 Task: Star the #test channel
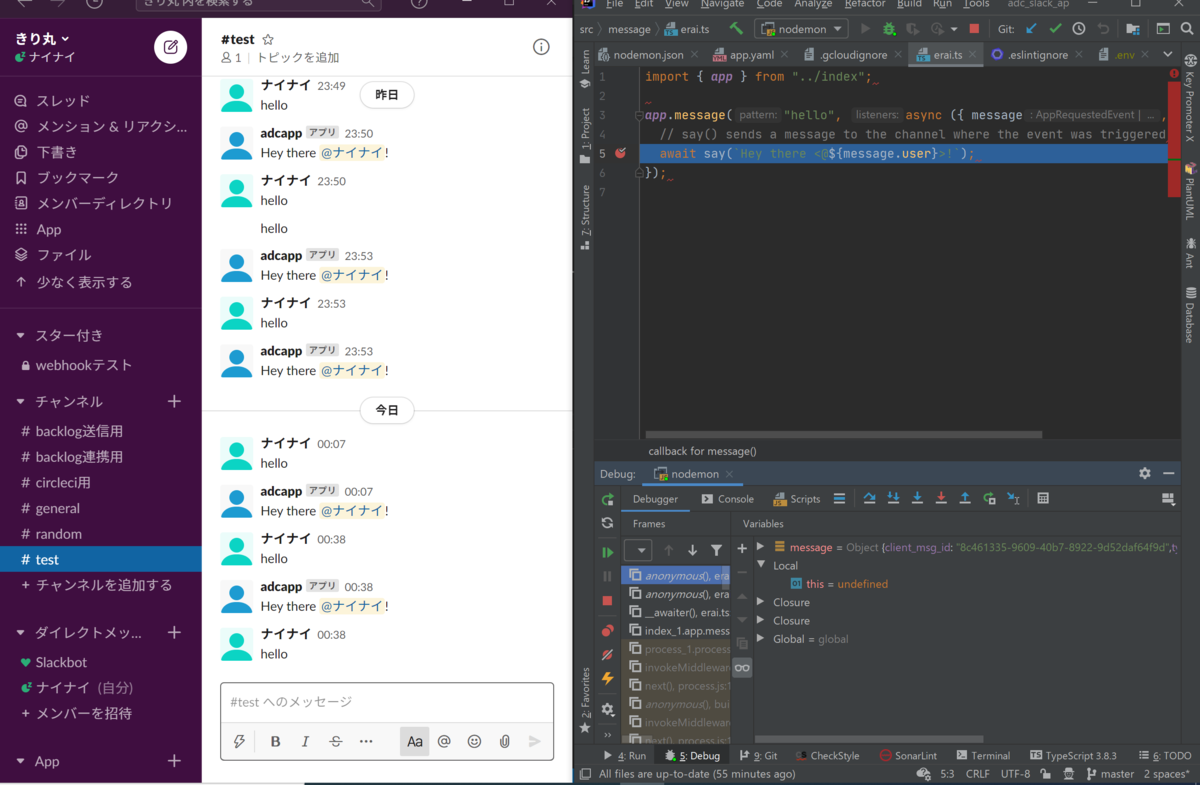tap(267, 40)
